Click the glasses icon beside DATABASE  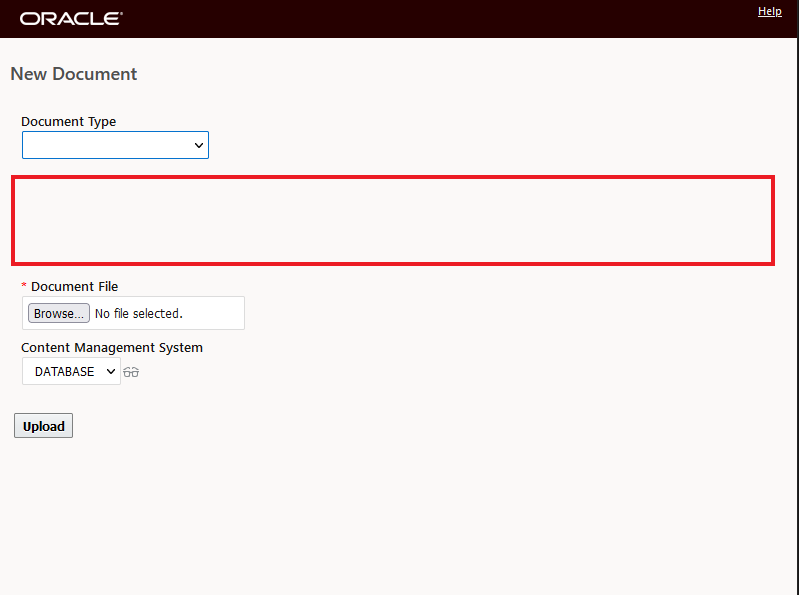131,372
